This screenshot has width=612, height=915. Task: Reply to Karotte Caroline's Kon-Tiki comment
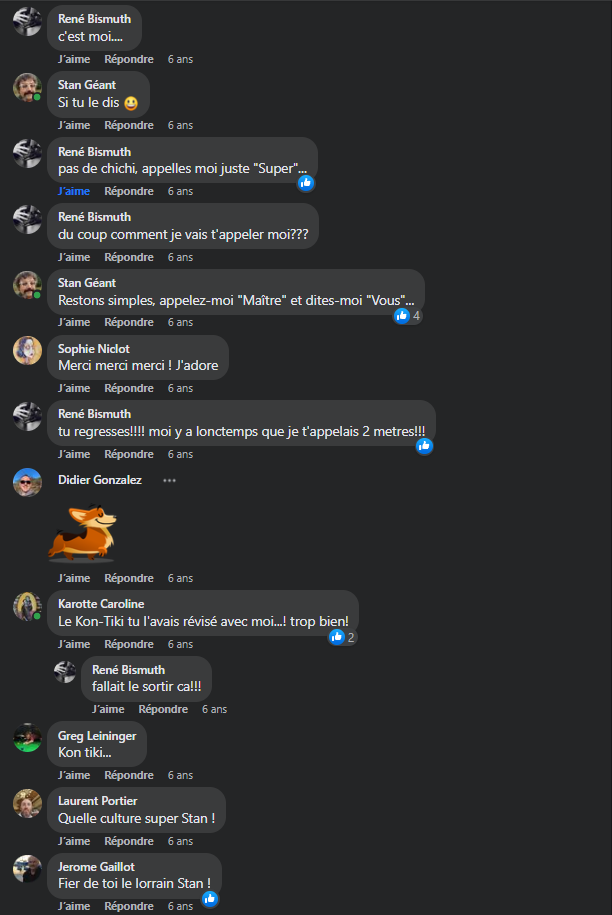(129, 644)
